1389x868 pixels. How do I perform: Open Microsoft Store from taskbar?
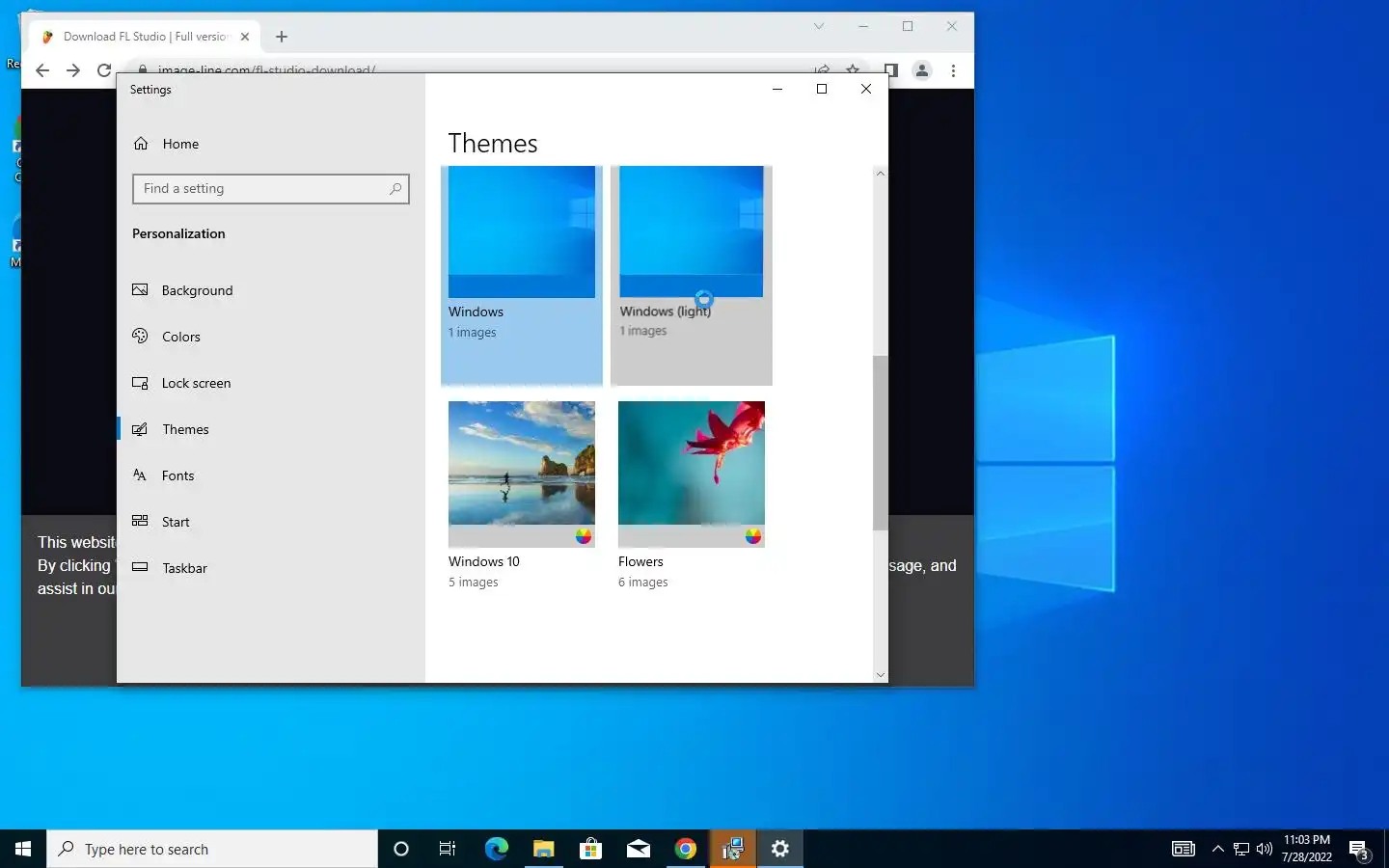tap(590, 849)
